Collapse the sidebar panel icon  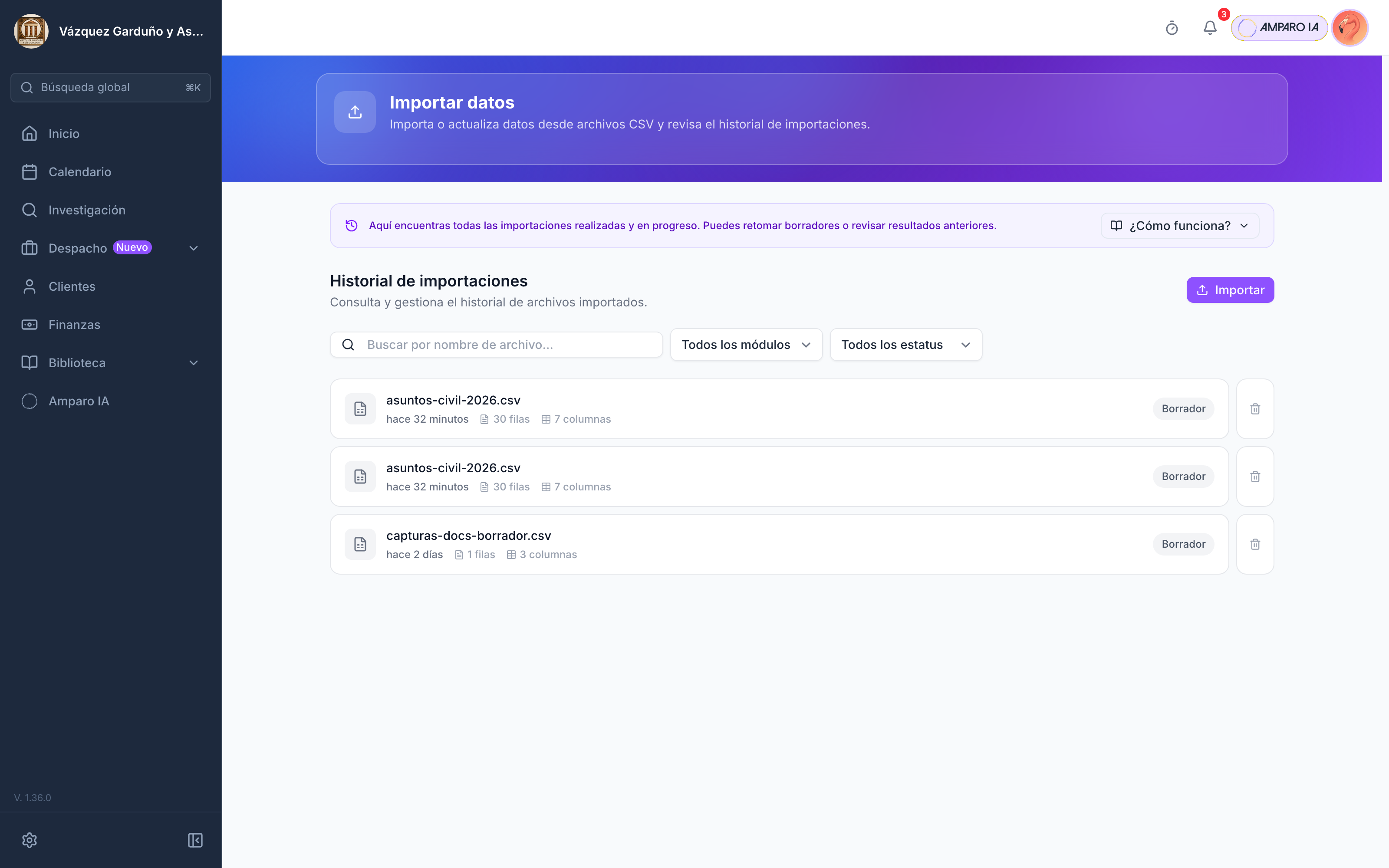coord(195,841)
